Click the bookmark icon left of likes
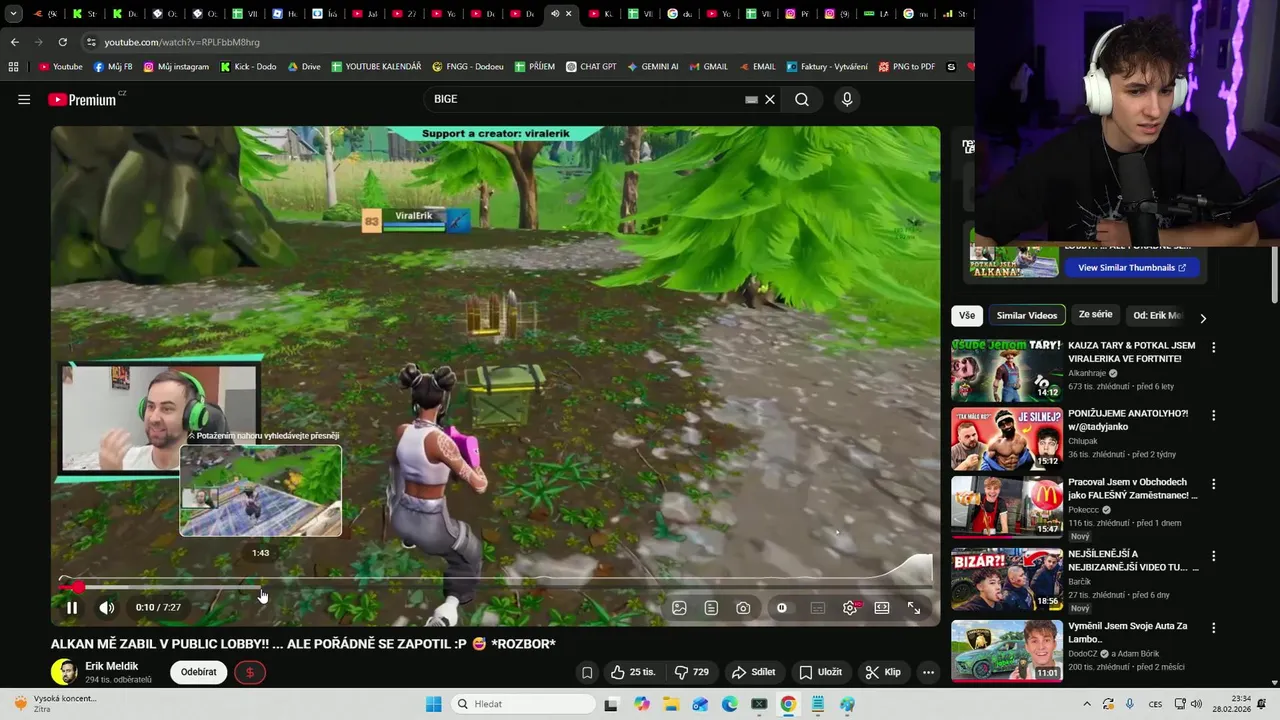 tap(587, 672)
